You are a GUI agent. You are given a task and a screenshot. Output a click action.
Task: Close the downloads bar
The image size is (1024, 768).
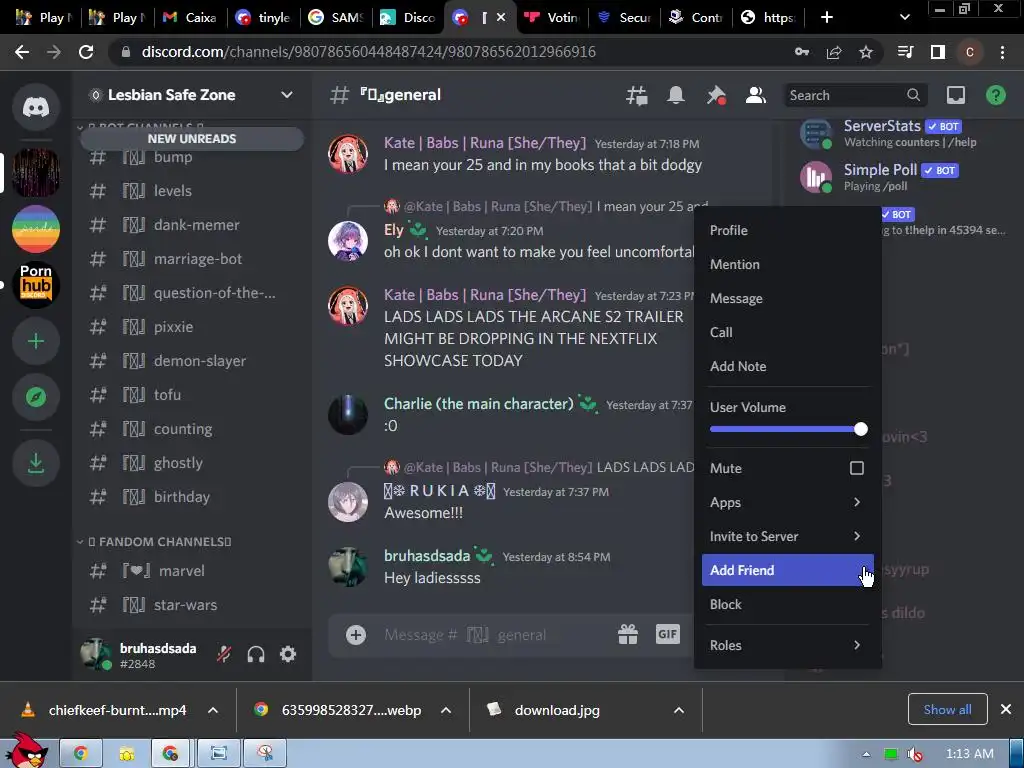click(x=1006, y=709)
